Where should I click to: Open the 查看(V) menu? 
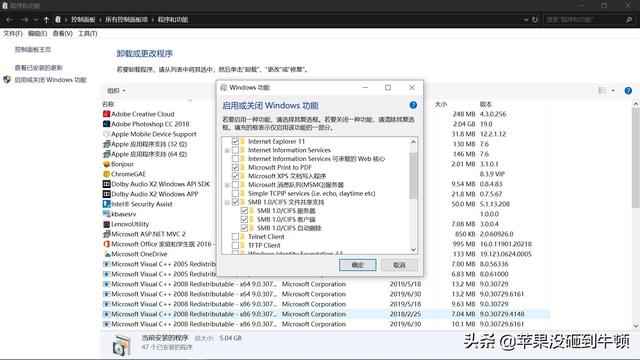tap(62, 33)
